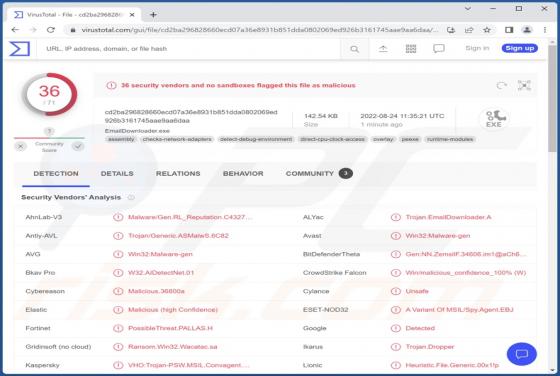Click the PossibleThreat.PALLAS.H result
The width and height of the screenshot is (560, 376).
pyautogui.click(x=170, y=328)
